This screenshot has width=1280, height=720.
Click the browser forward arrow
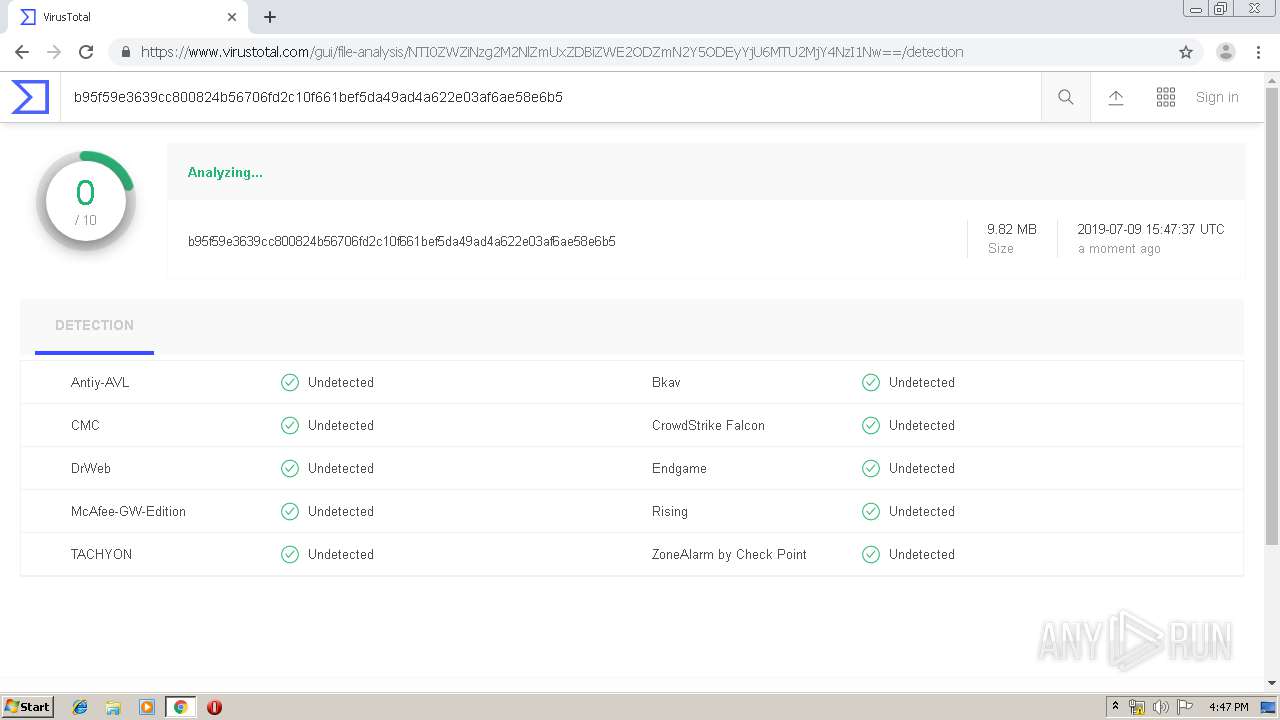[x=54, y=52]
